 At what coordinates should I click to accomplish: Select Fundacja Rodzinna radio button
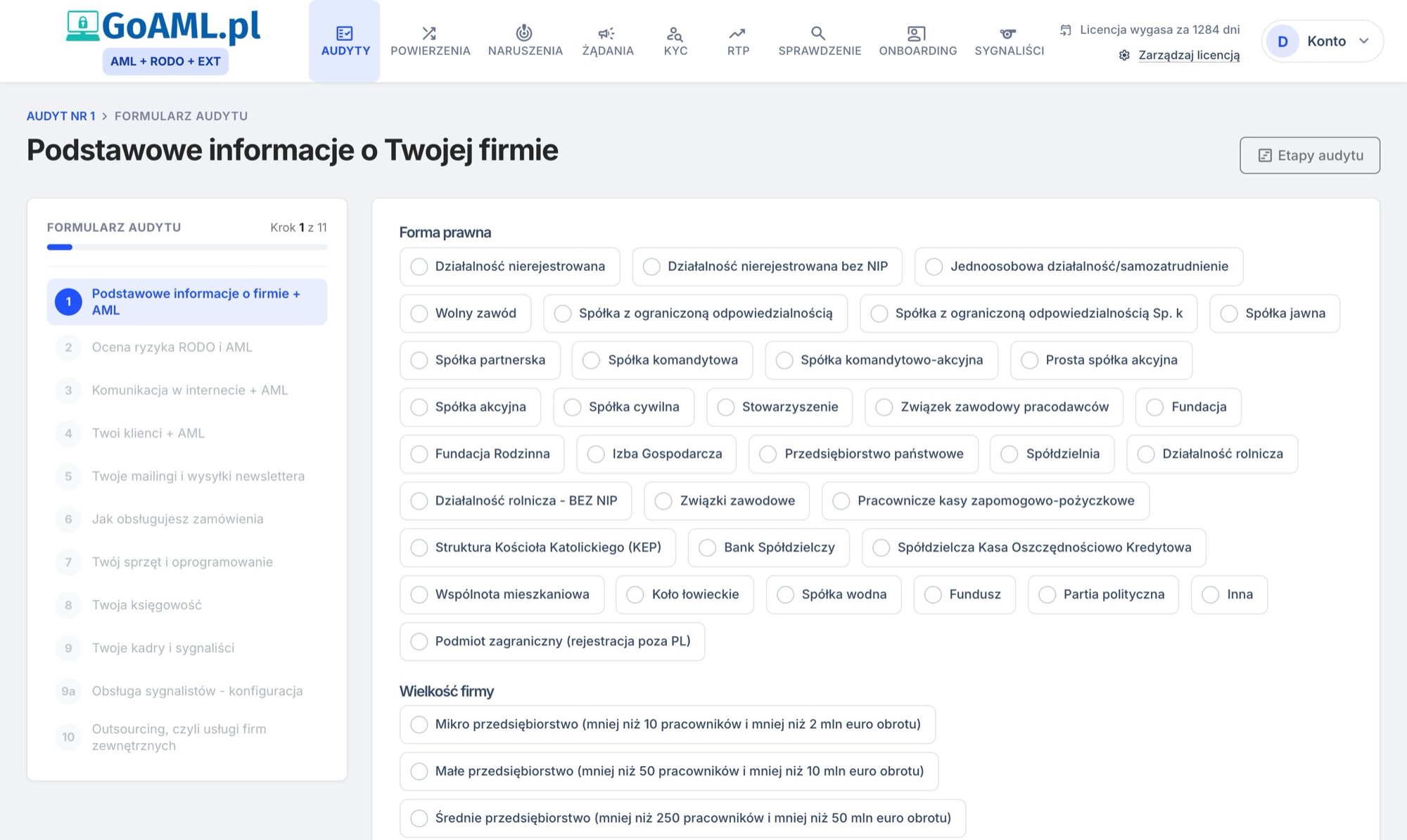pyautogui.click(x=419, y=454)
